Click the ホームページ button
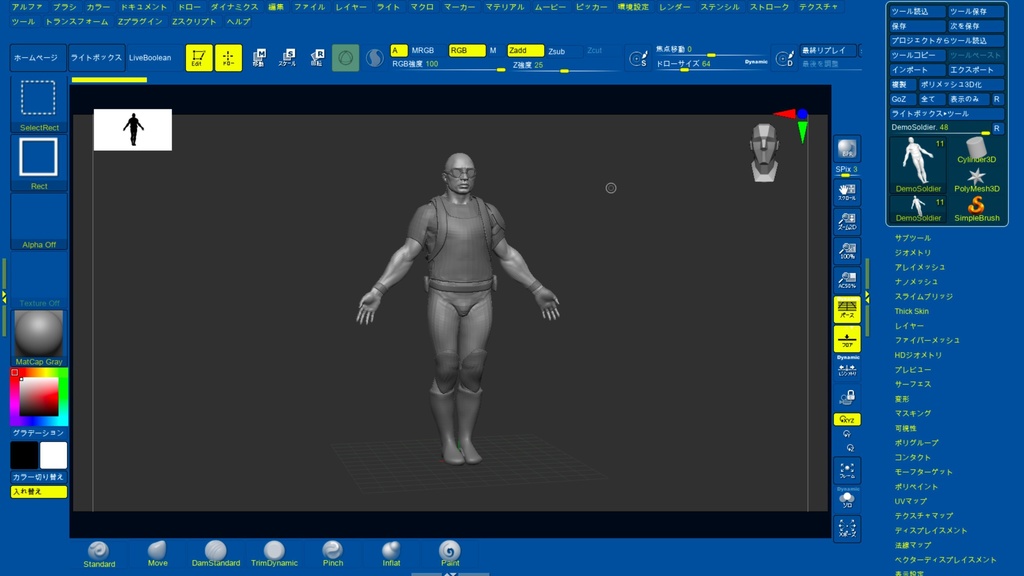The height and width of the screenshot is (576, 1024). pos(38,57)
